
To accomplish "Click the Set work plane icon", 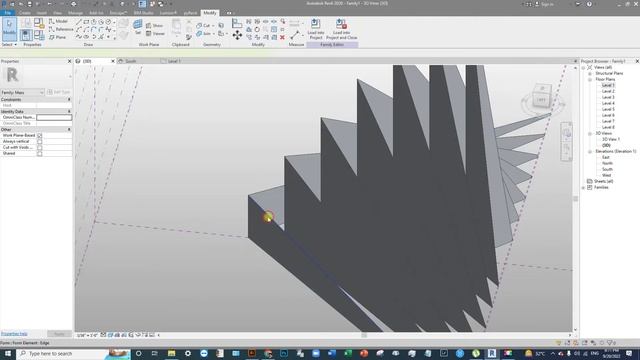I will 138,27.
